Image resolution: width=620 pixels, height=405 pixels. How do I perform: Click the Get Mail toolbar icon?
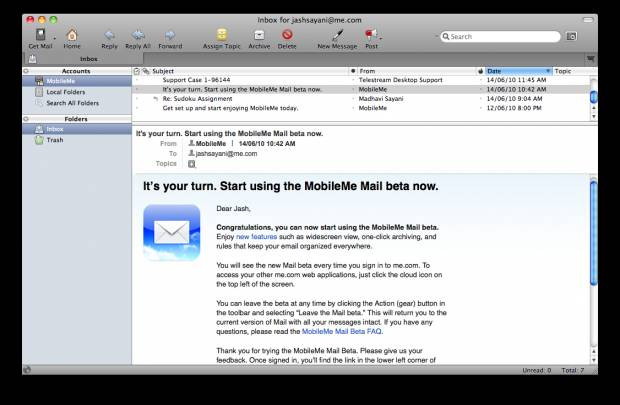pos(40,35)
